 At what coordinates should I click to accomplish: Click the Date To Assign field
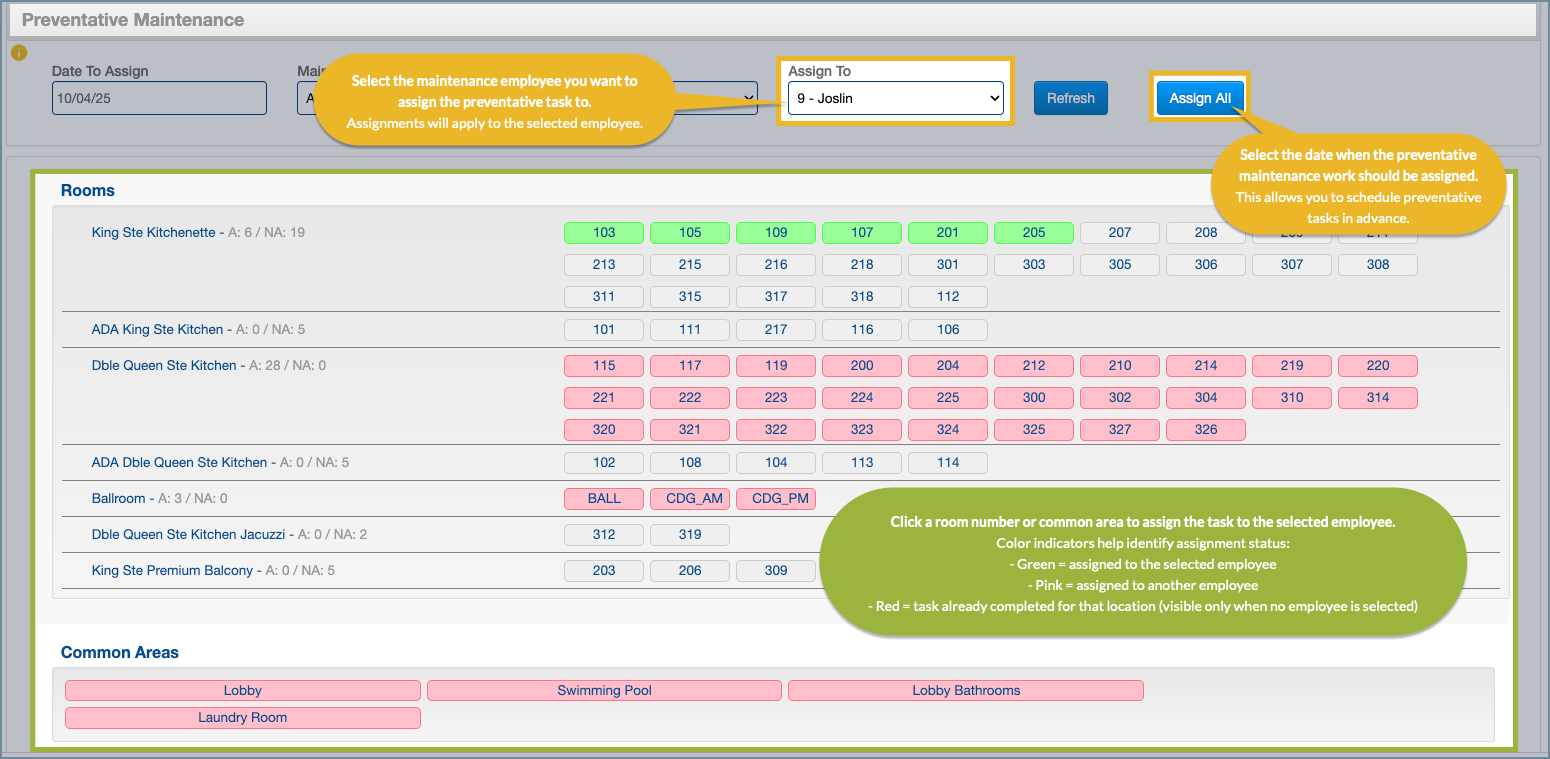pos(159,98)
